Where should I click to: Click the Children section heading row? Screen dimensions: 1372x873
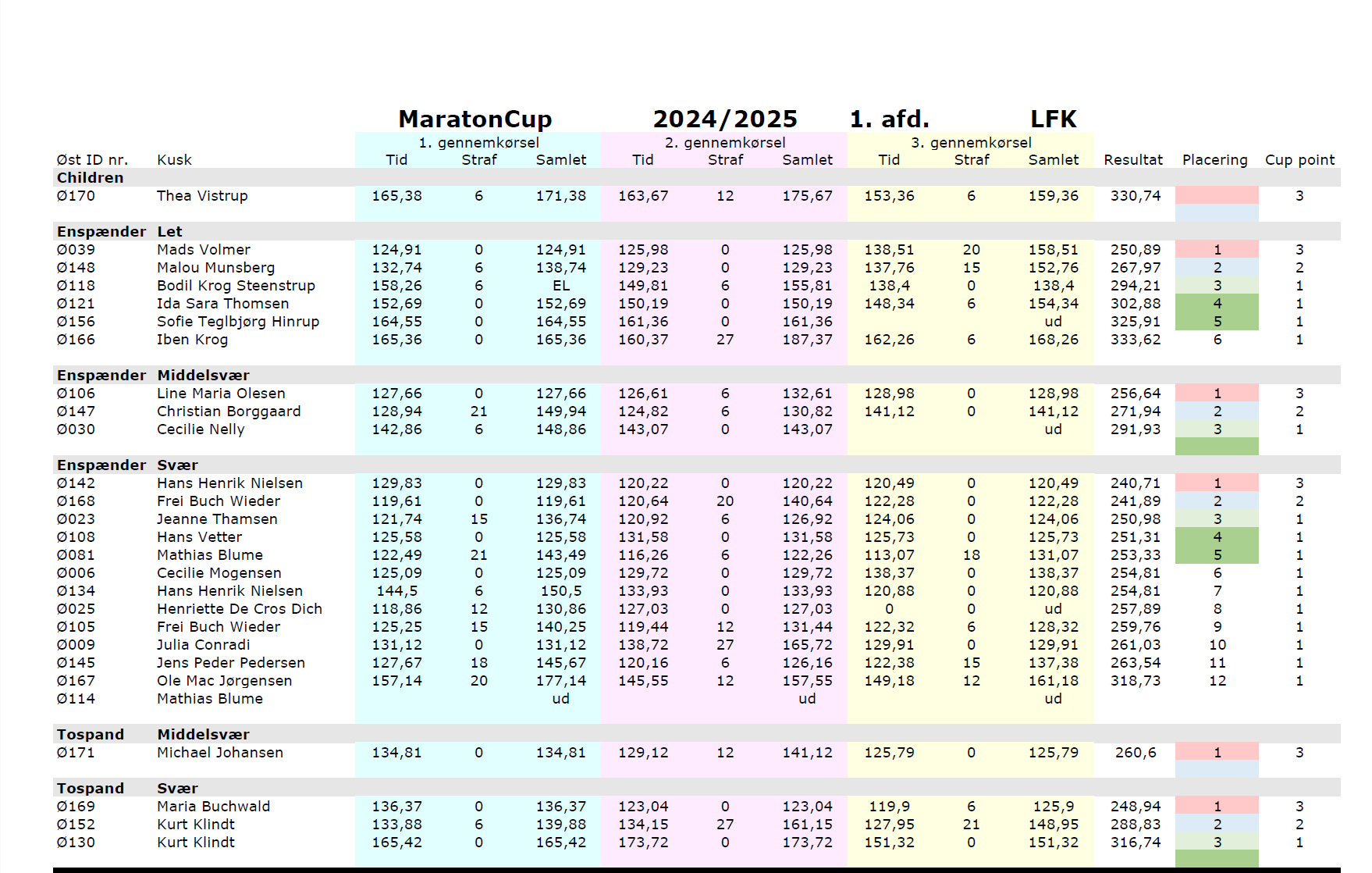click(91, 178)
